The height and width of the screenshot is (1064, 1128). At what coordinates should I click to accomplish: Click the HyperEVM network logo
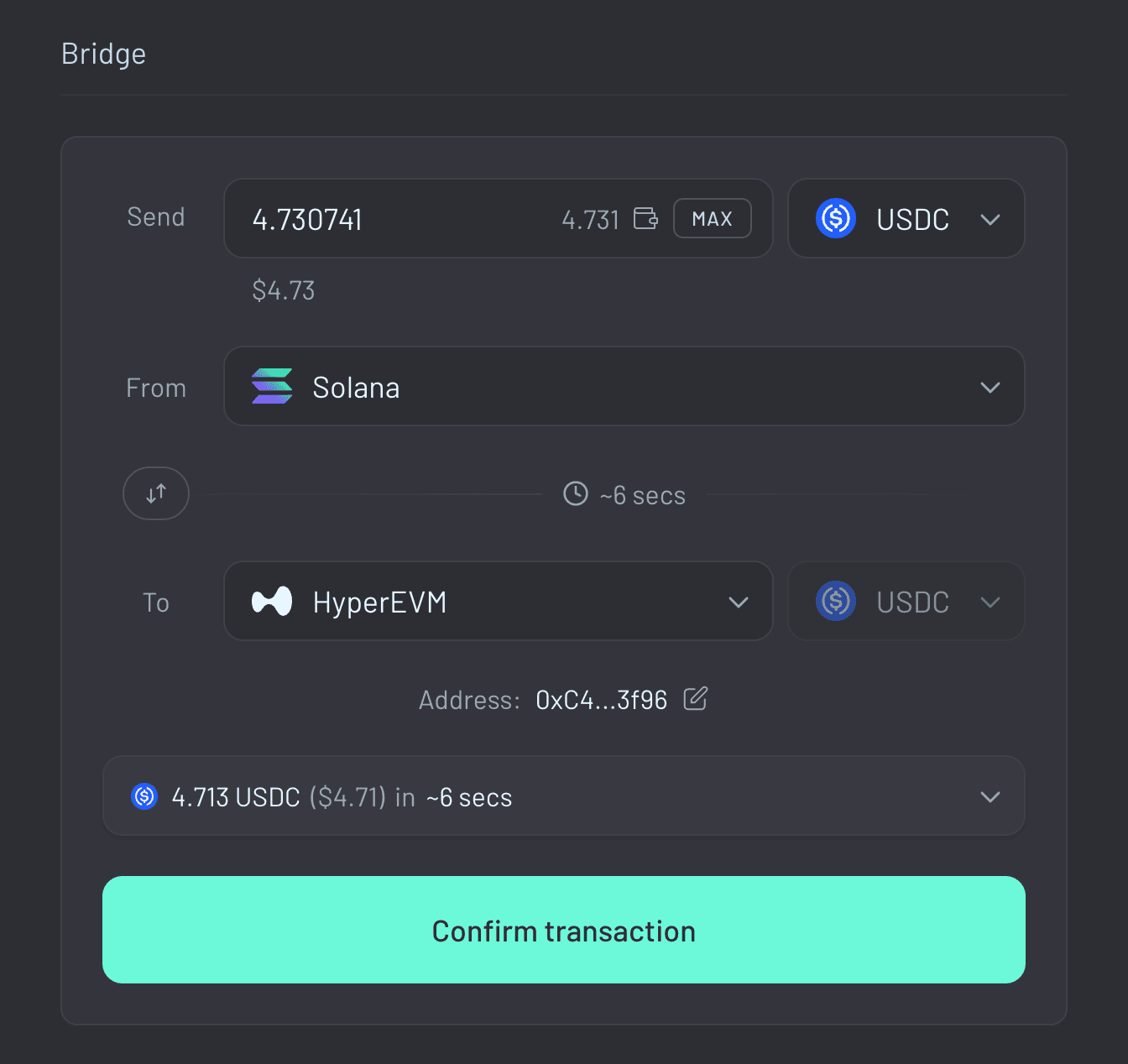(x=272, y=601)
